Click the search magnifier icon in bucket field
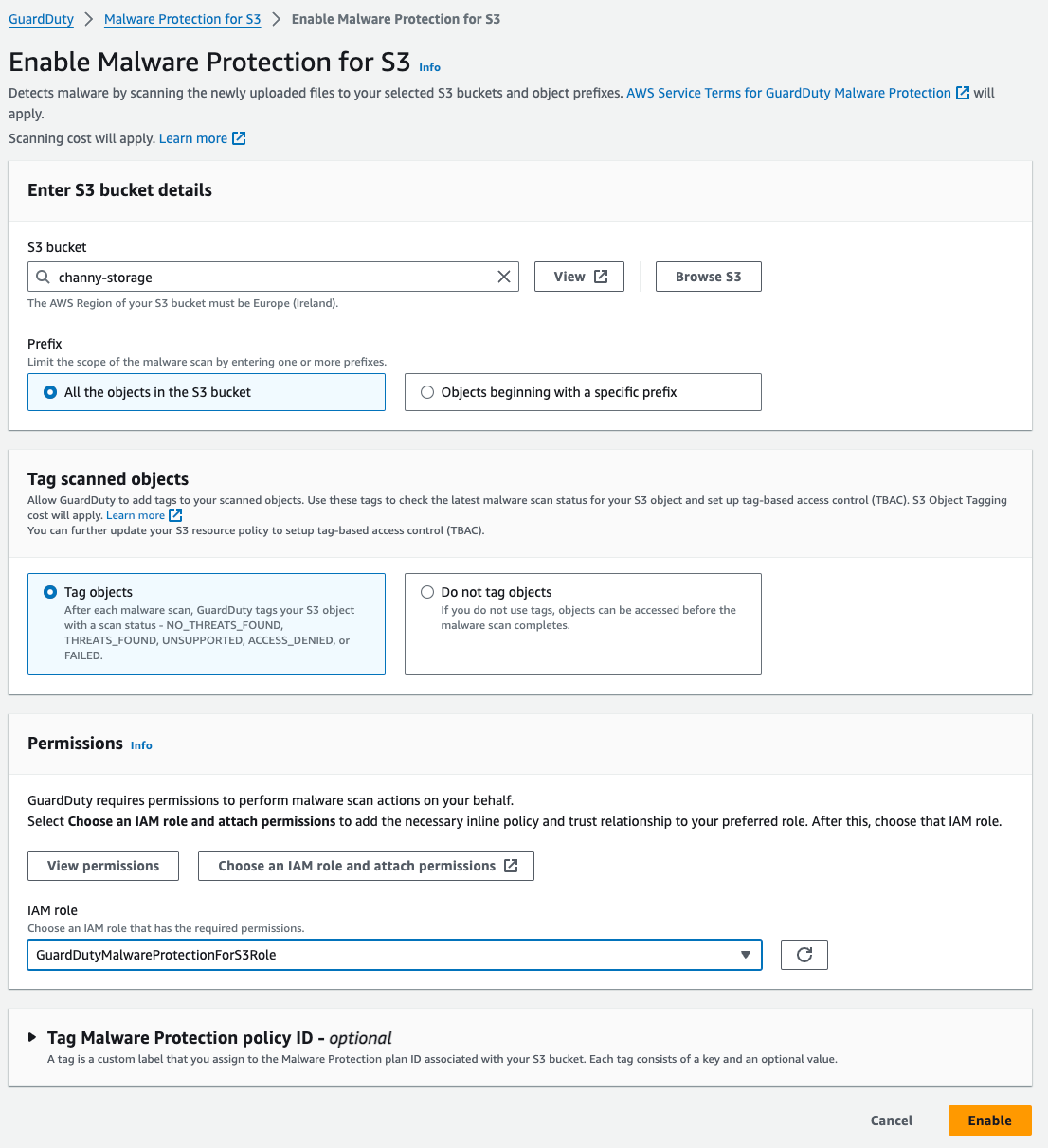This screenshot has width=1048, height=1148. [x=43, y=277]
